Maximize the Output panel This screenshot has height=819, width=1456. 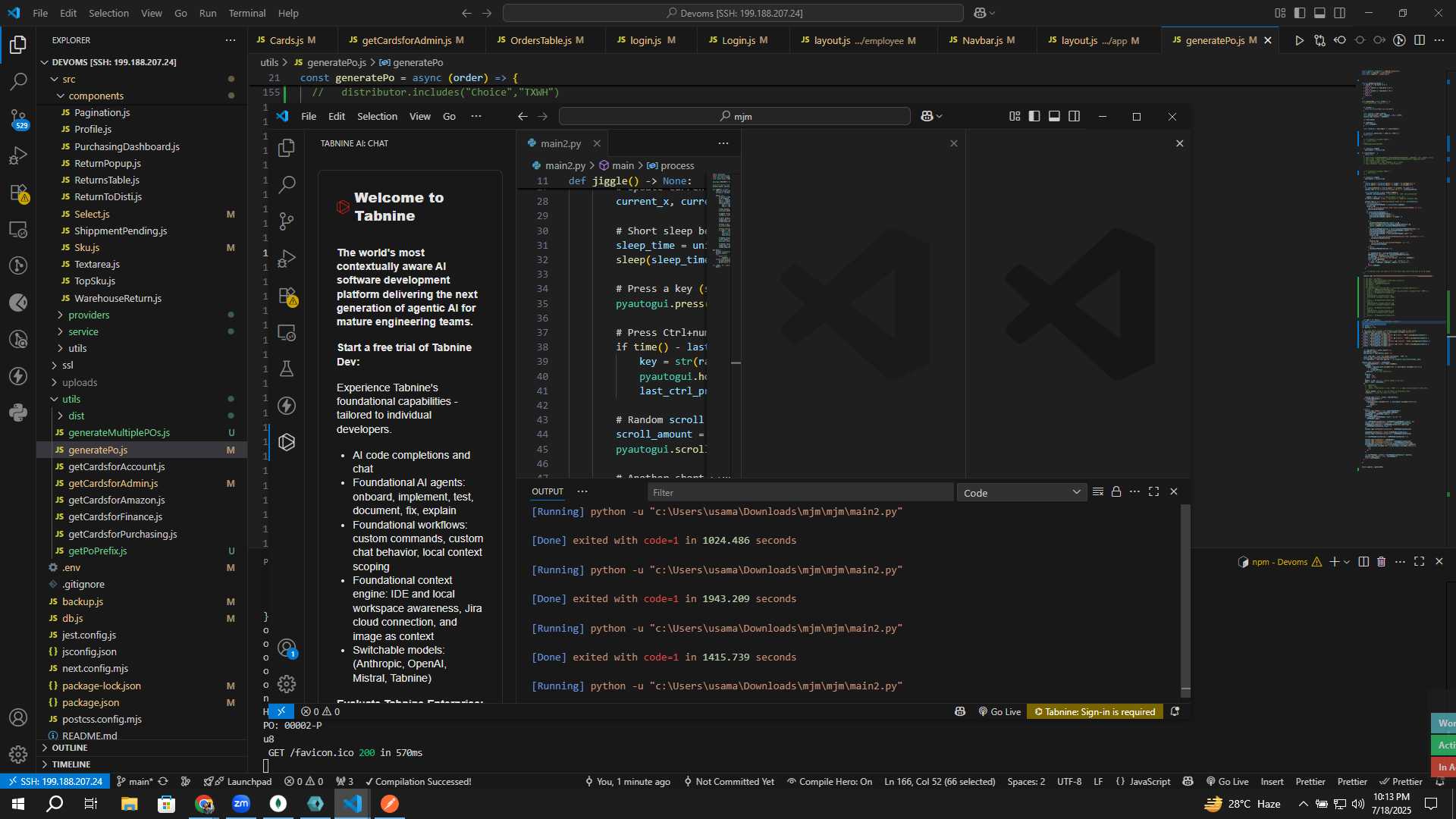click(x=1153, y=492)
